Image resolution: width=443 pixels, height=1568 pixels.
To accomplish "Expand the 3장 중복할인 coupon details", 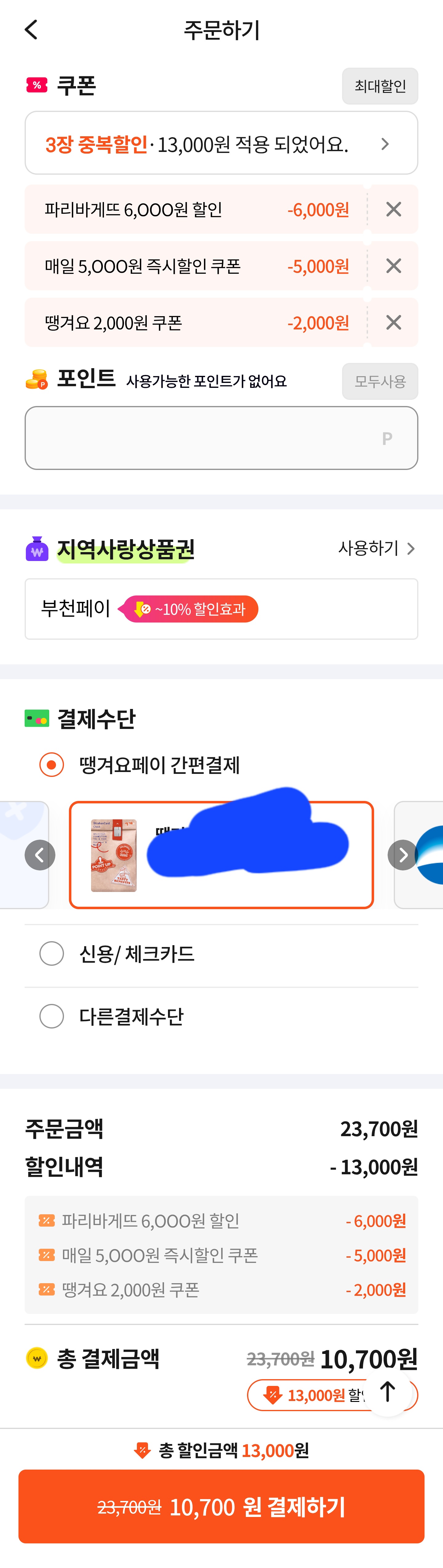I will pos(221,144).
